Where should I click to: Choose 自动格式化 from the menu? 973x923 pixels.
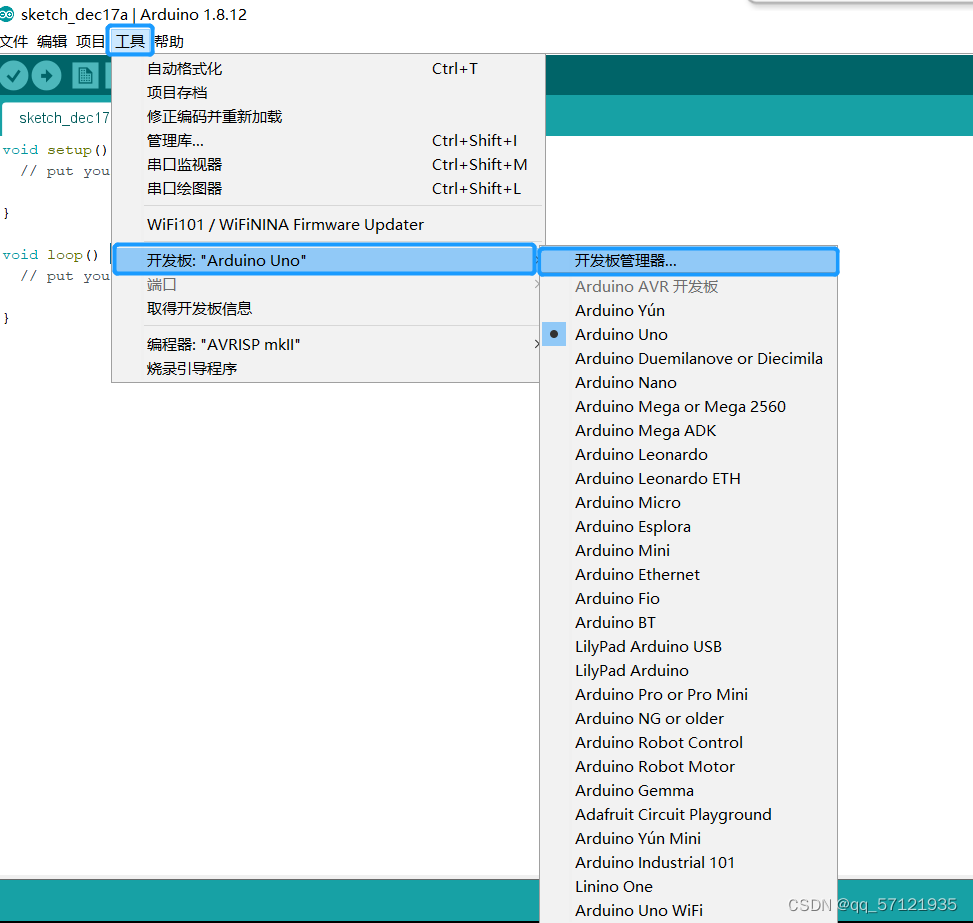328,69
